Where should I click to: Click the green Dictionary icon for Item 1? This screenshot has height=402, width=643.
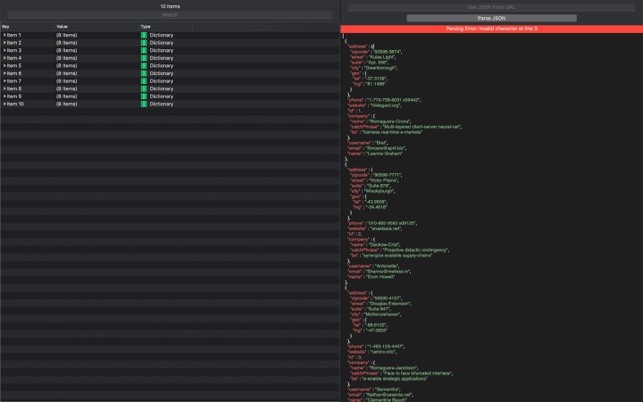(x=144, y=35)
